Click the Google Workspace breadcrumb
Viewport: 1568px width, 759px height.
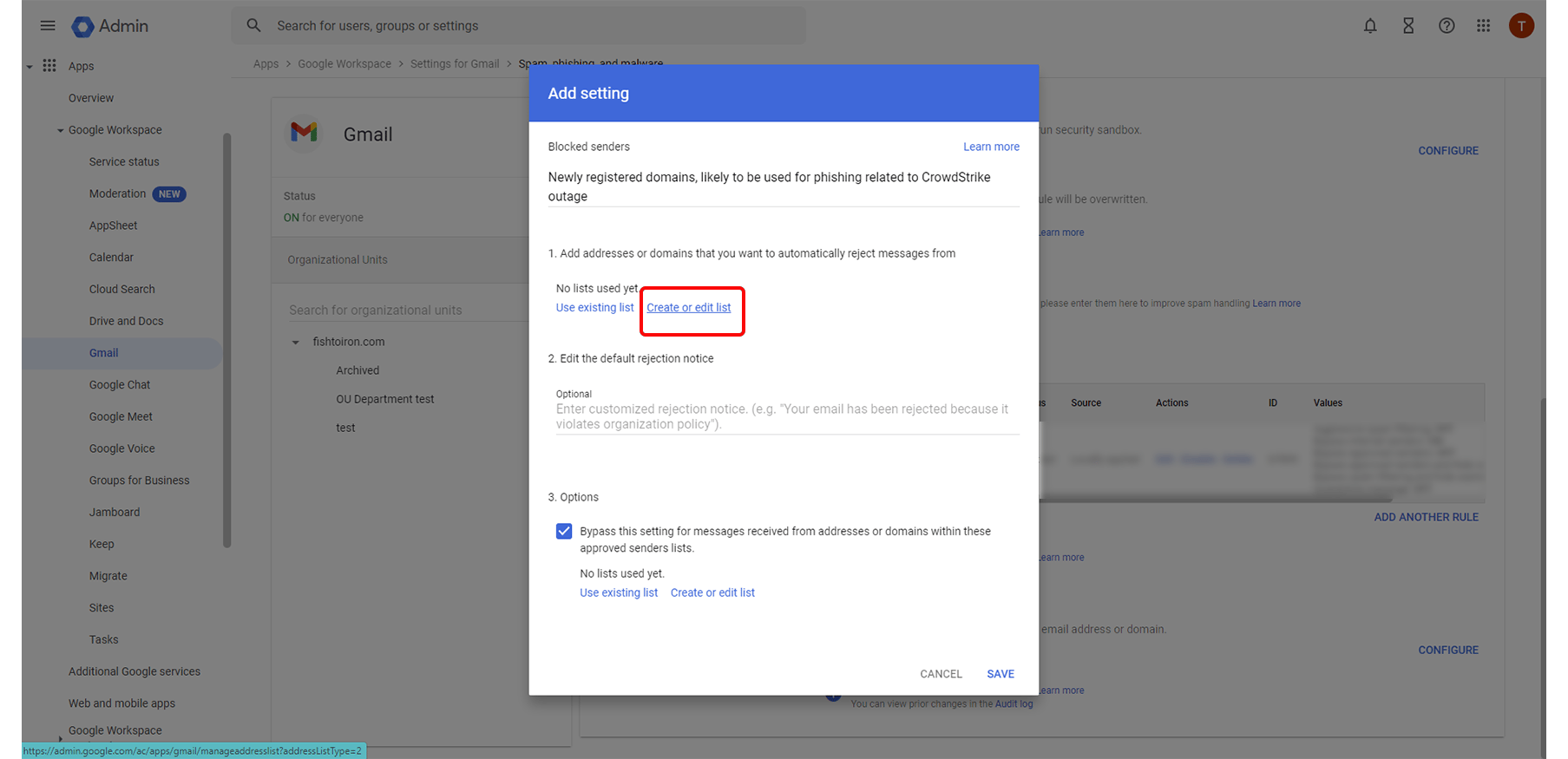click(x=344, y=64)
